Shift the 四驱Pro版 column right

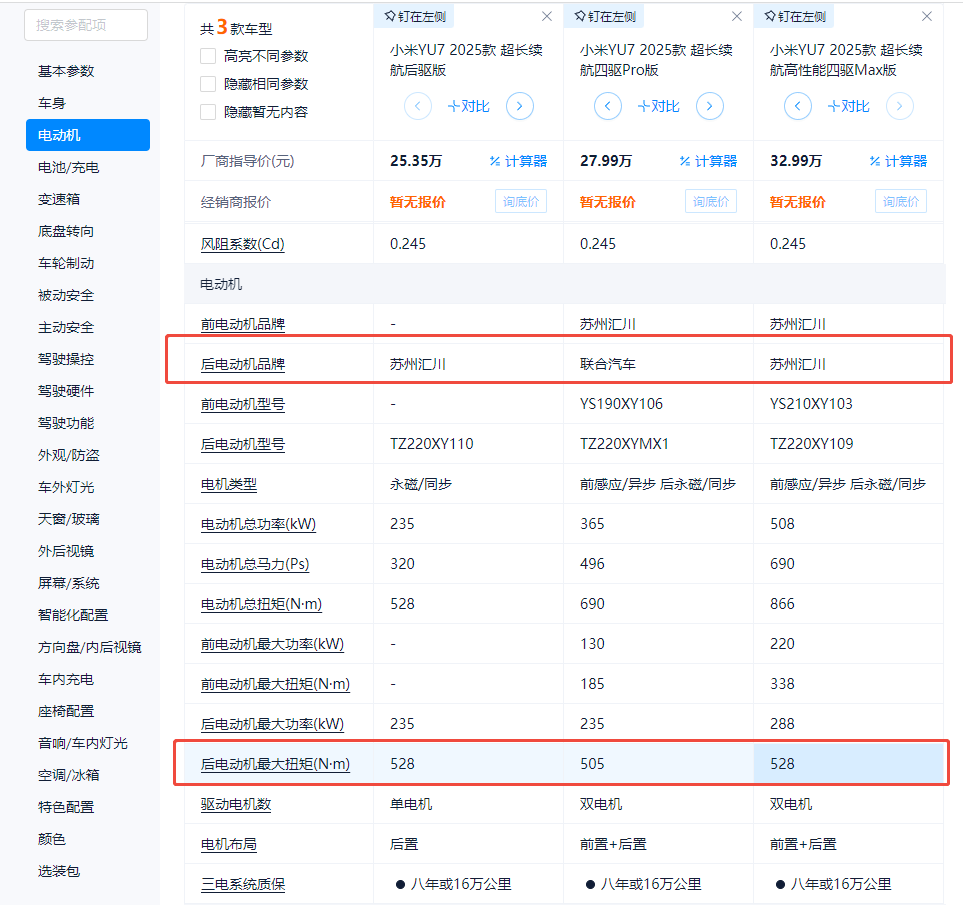[709, 106]
